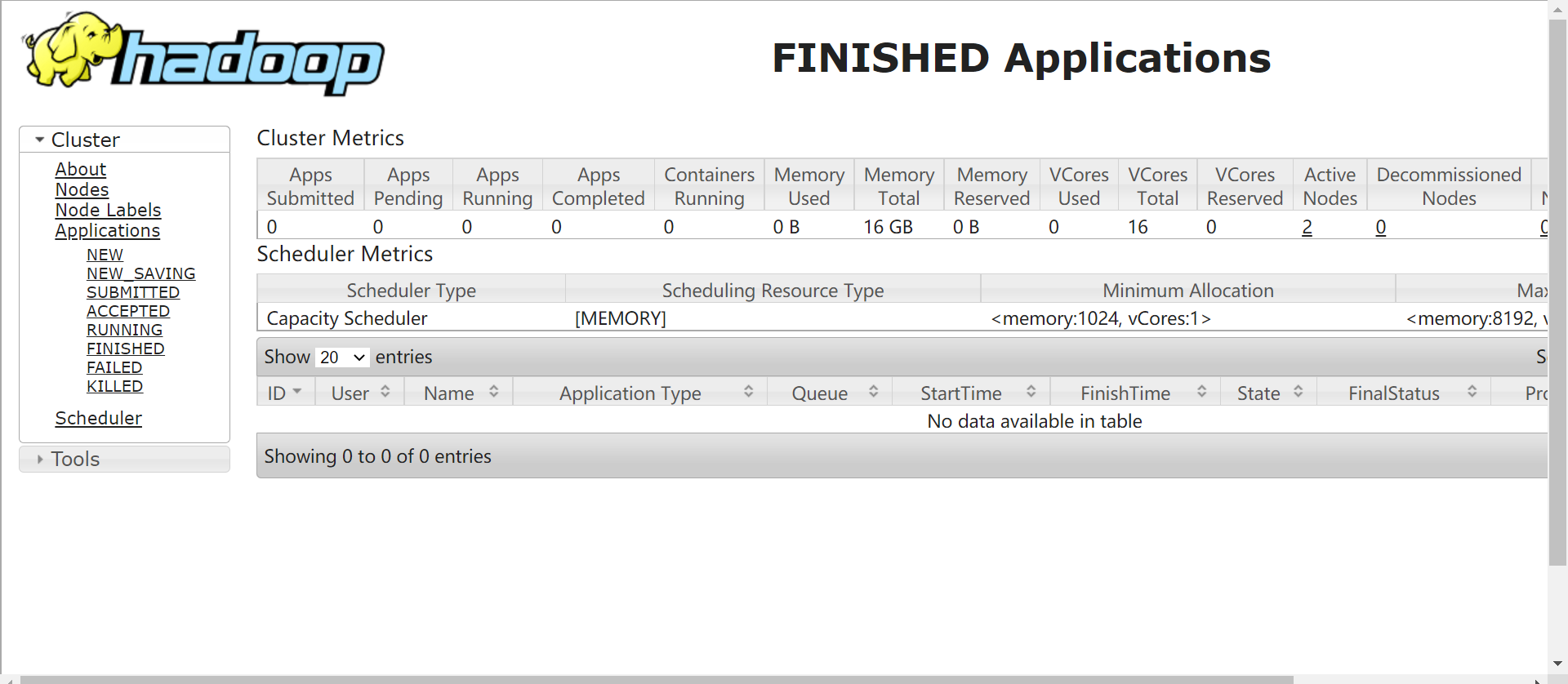Open the About link
The width and height of the screenshot is (1568, 684).
click(x=80, y=169)
